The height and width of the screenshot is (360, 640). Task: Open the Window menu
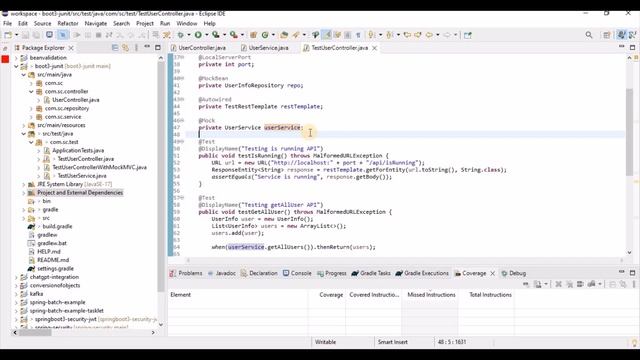(x=187, y=24)
